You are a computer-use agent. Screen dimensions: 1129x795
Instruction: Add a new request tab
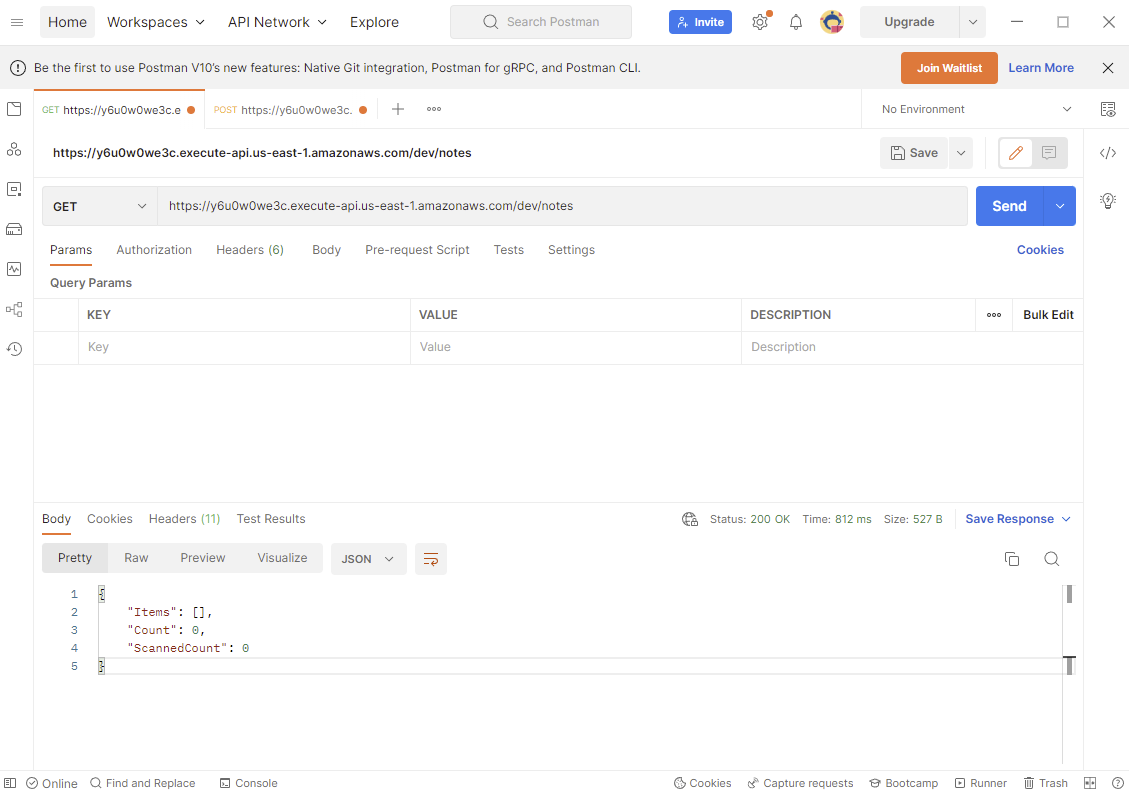point(397,109)
